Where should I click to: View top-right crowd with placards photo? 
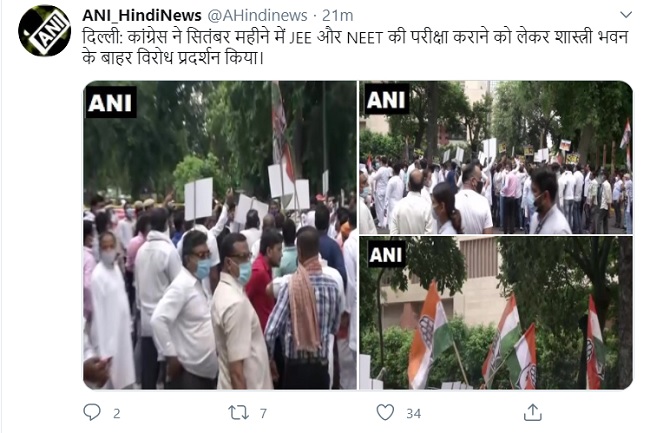(496, 157)
